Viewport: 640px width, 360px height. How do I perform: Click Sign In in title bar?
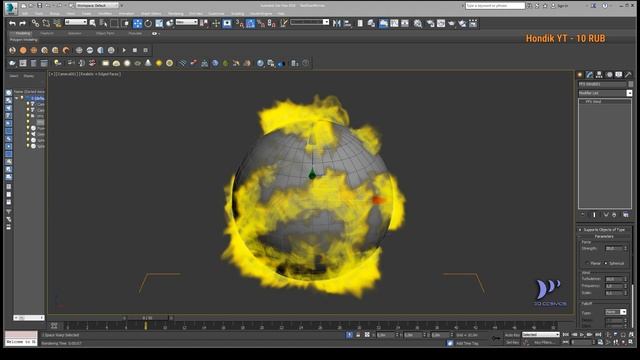click(x=562, y=6)
